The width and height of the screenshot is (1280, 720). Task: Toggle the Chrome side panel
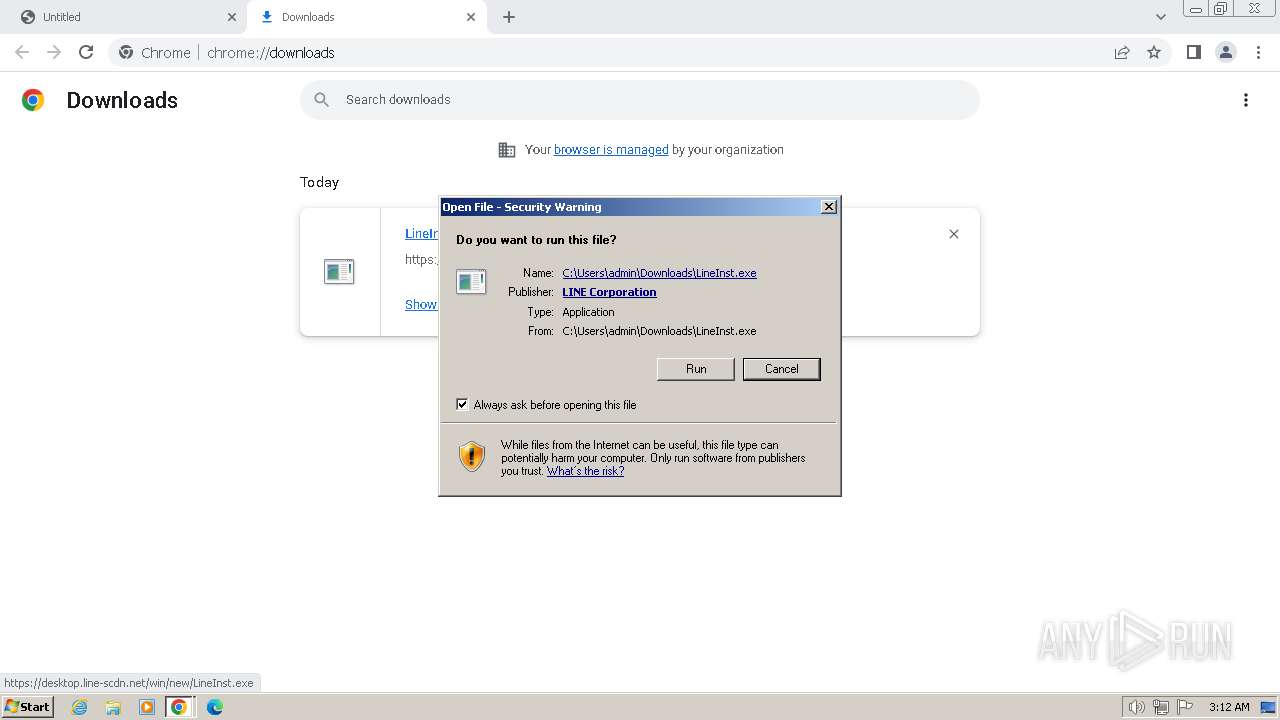(1194, 52)
